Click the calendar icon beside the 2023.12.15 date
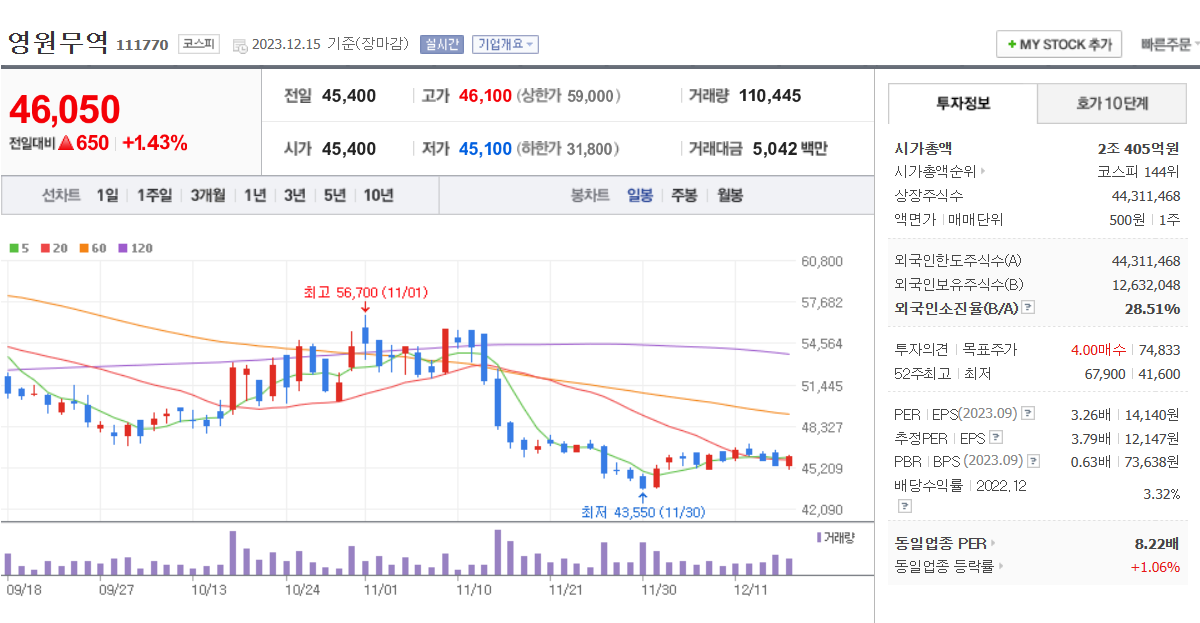Viewport: 1200px width, 623px height. pos(240,45)
